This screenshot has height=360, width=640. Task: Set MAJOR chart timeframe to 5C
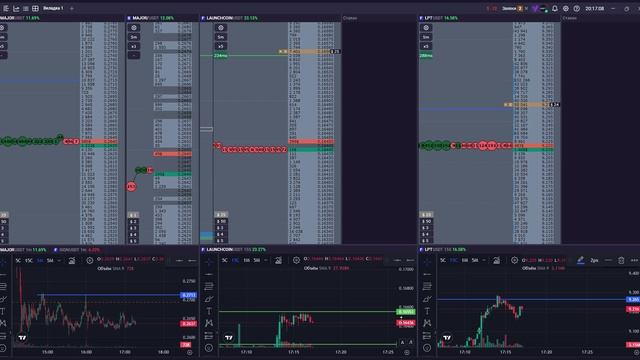18,260
